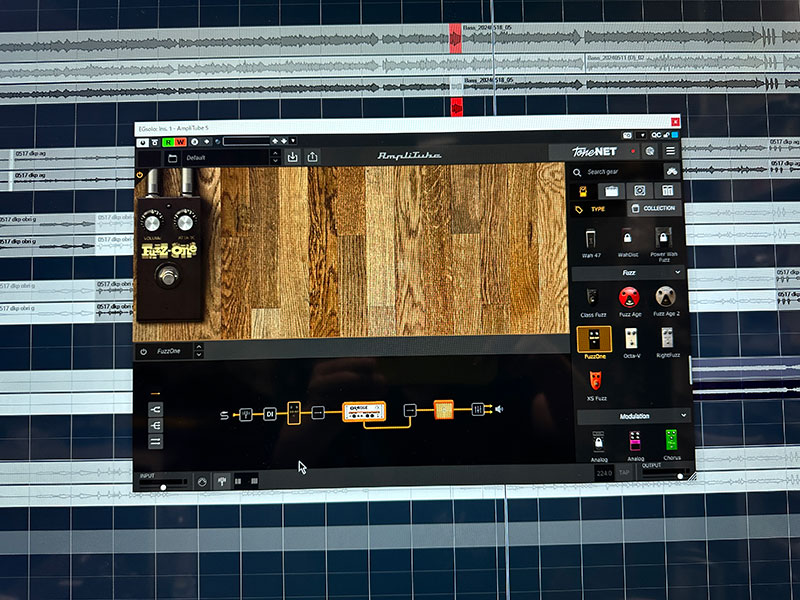
Task: Switch gear sorting to TYPE
Action: click(597, 209)
